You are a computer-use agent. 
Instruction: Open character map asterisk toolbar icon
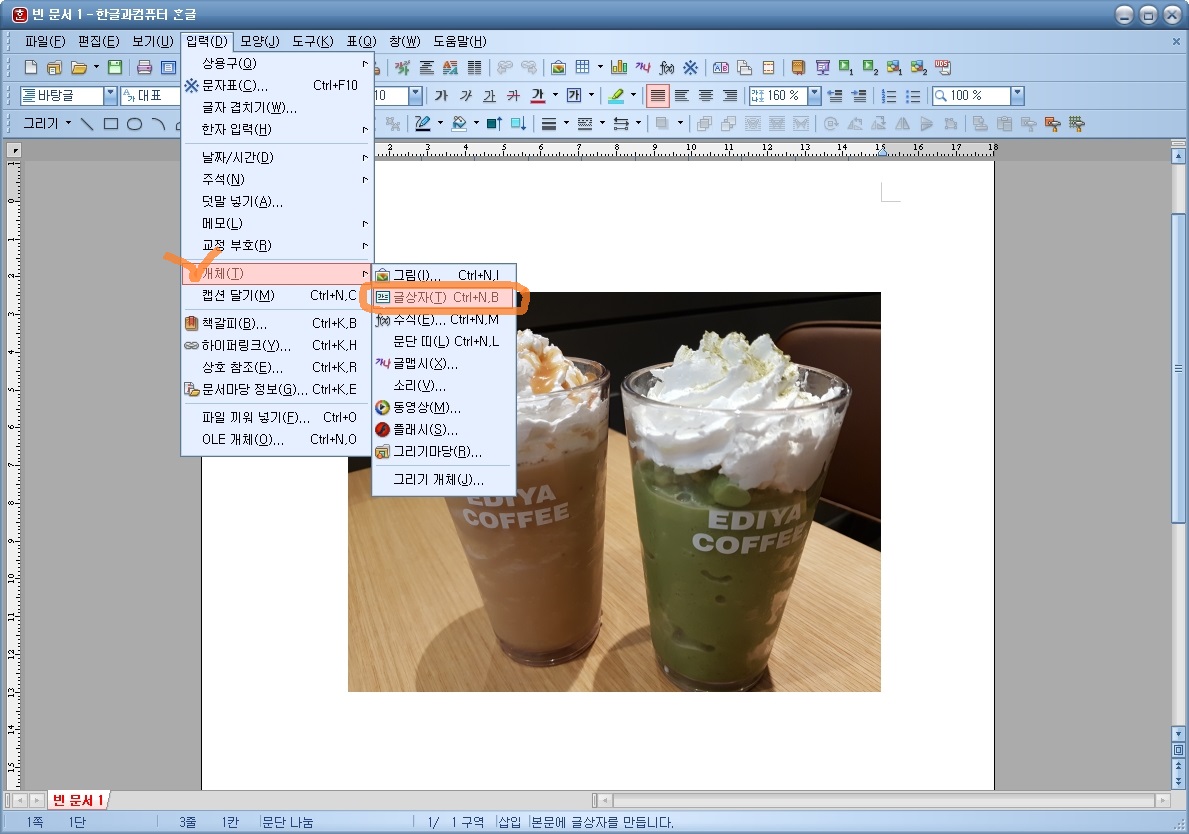[690, 67]
